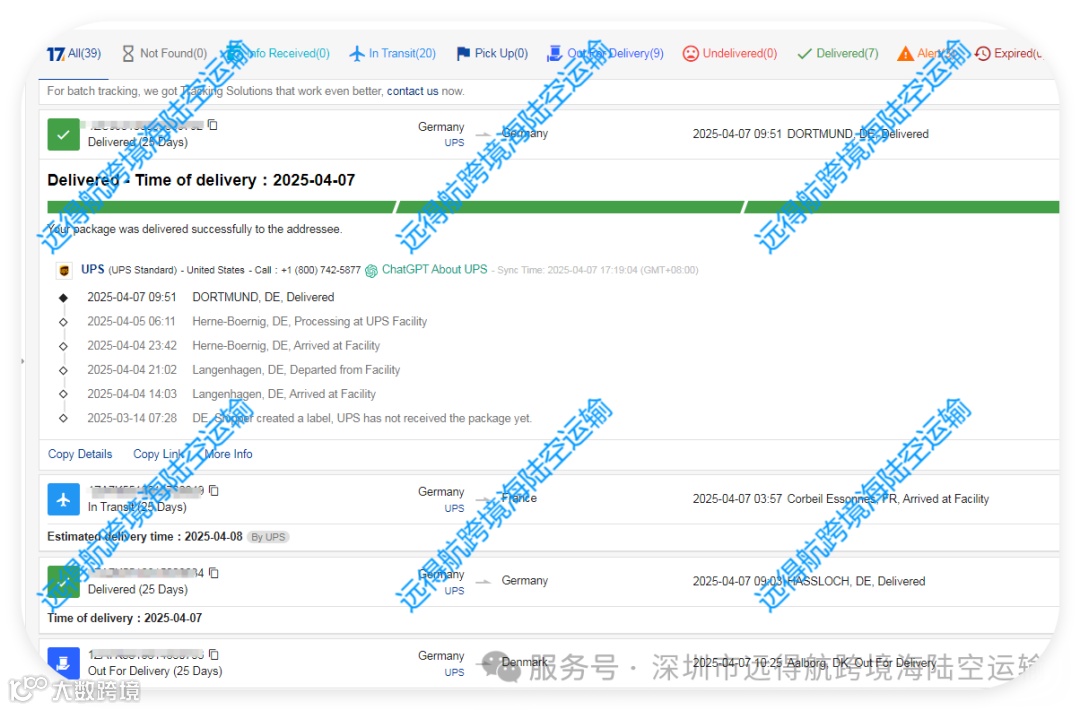Select the 2025-03-14 07:28 label created event
The width and height of the screenshot is (1080, 710).
tap(309, 418)
